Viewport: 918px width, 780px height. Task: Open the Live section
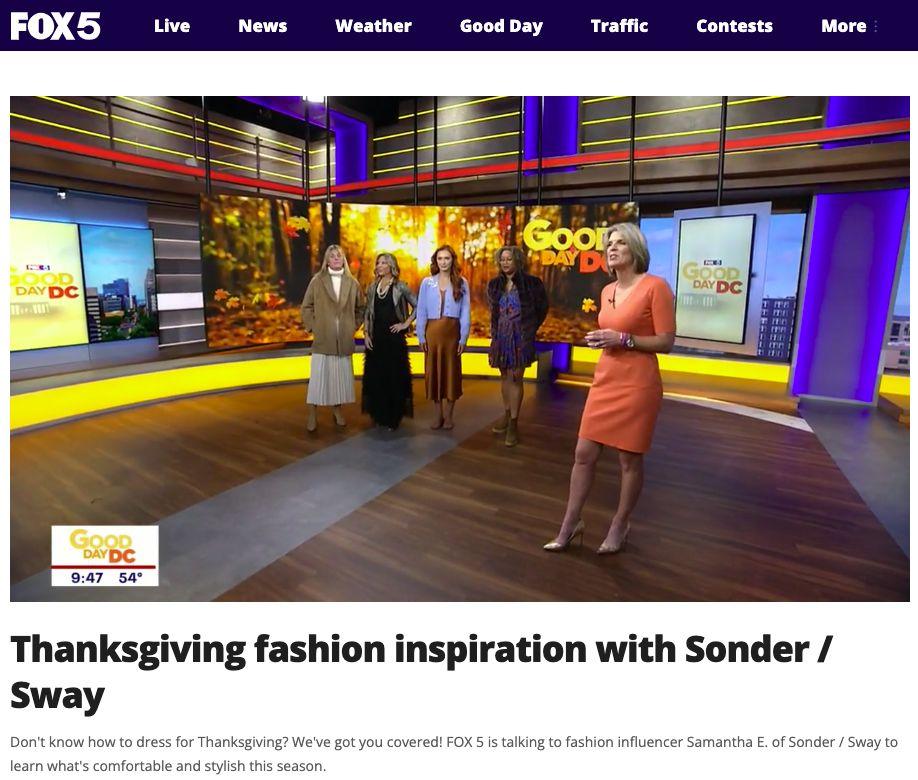172,26
